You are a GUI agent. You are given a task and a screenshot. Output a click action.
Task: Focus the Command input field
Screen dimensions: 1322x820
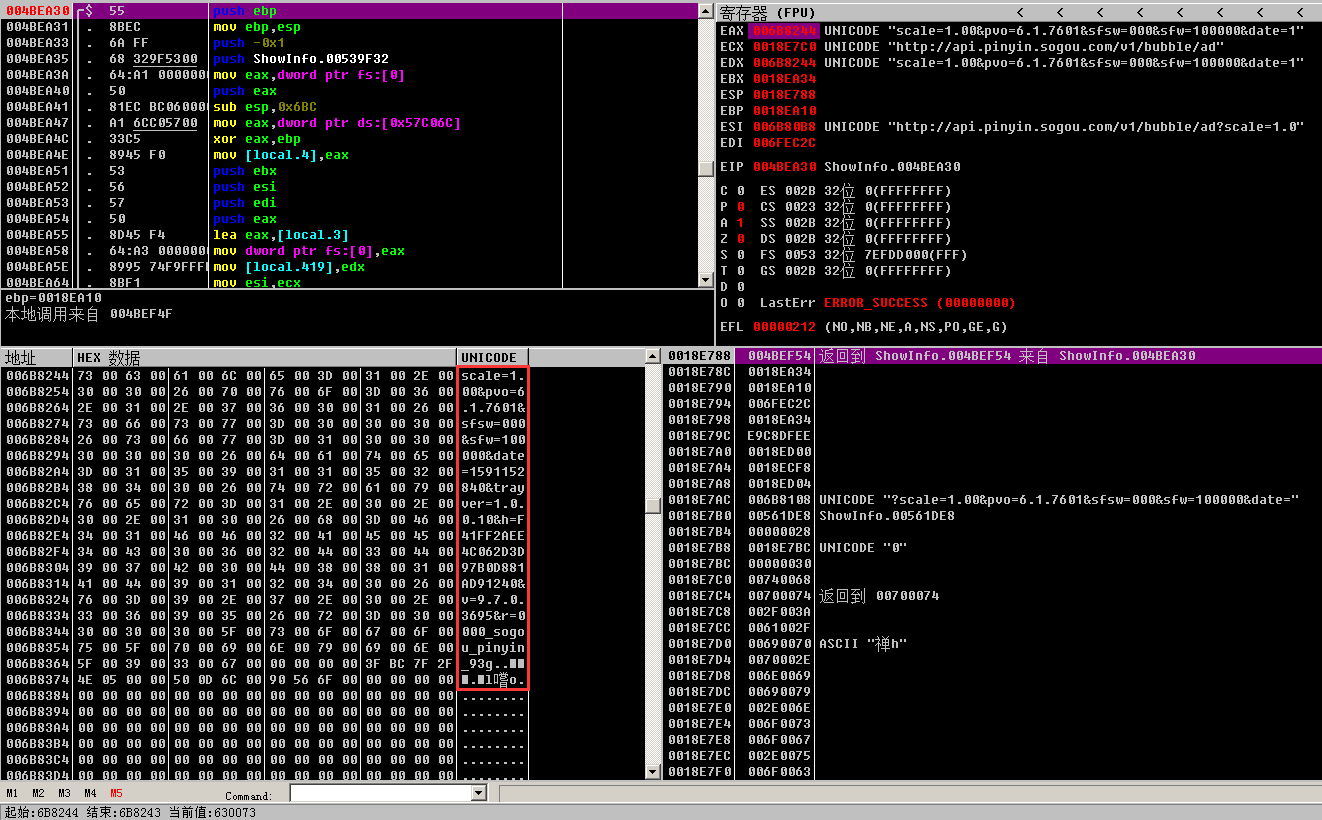(380, 793)
